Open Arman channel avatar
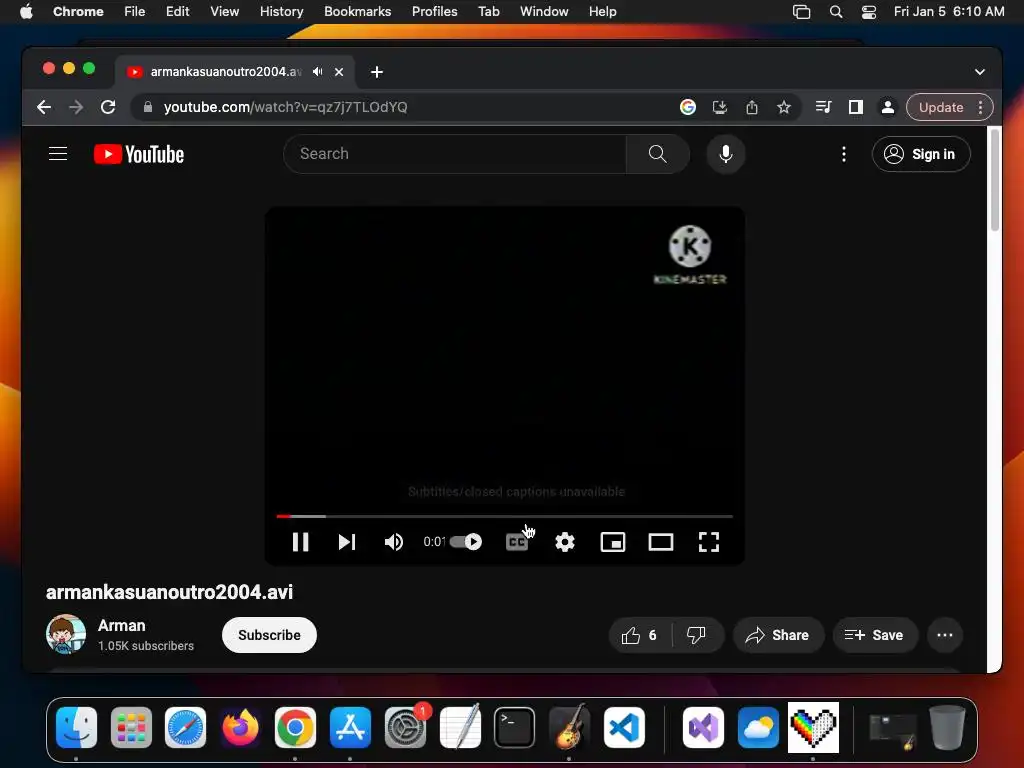The height and width of the screenshot is (768, 1024). [66, 634]
